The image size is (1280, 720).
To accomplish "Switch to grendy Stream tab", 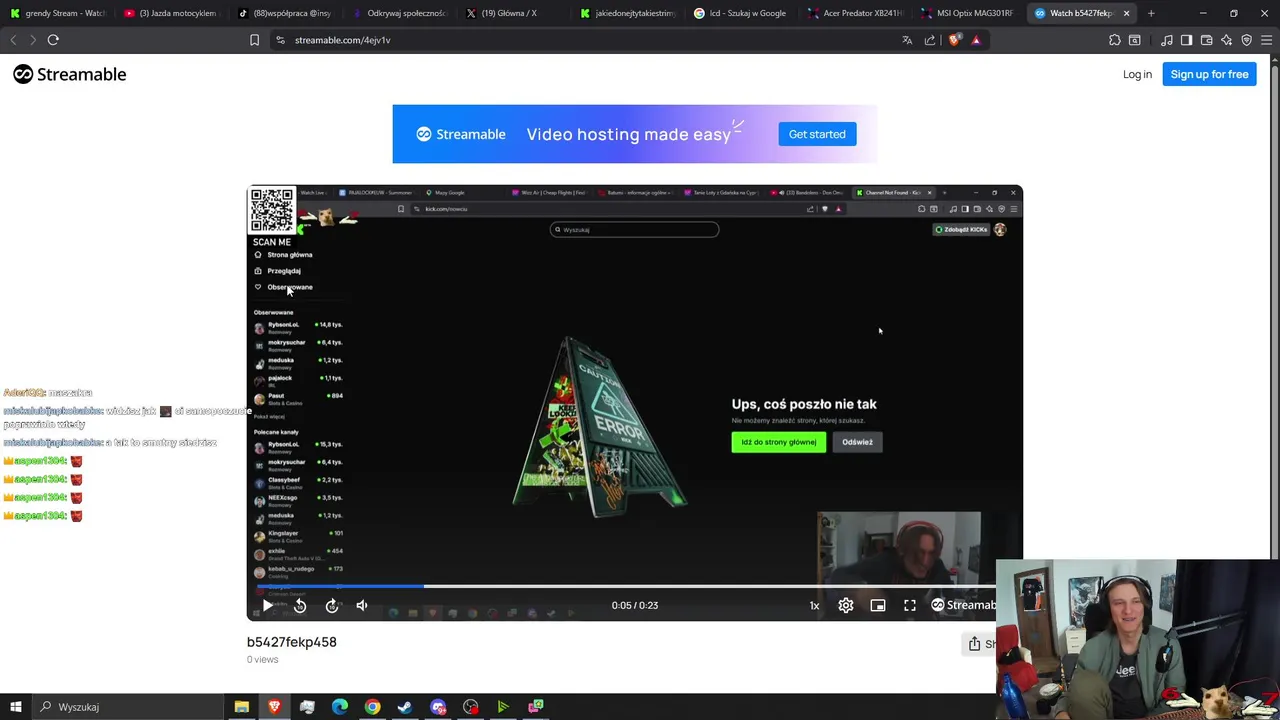I will [x=58, y=13].
